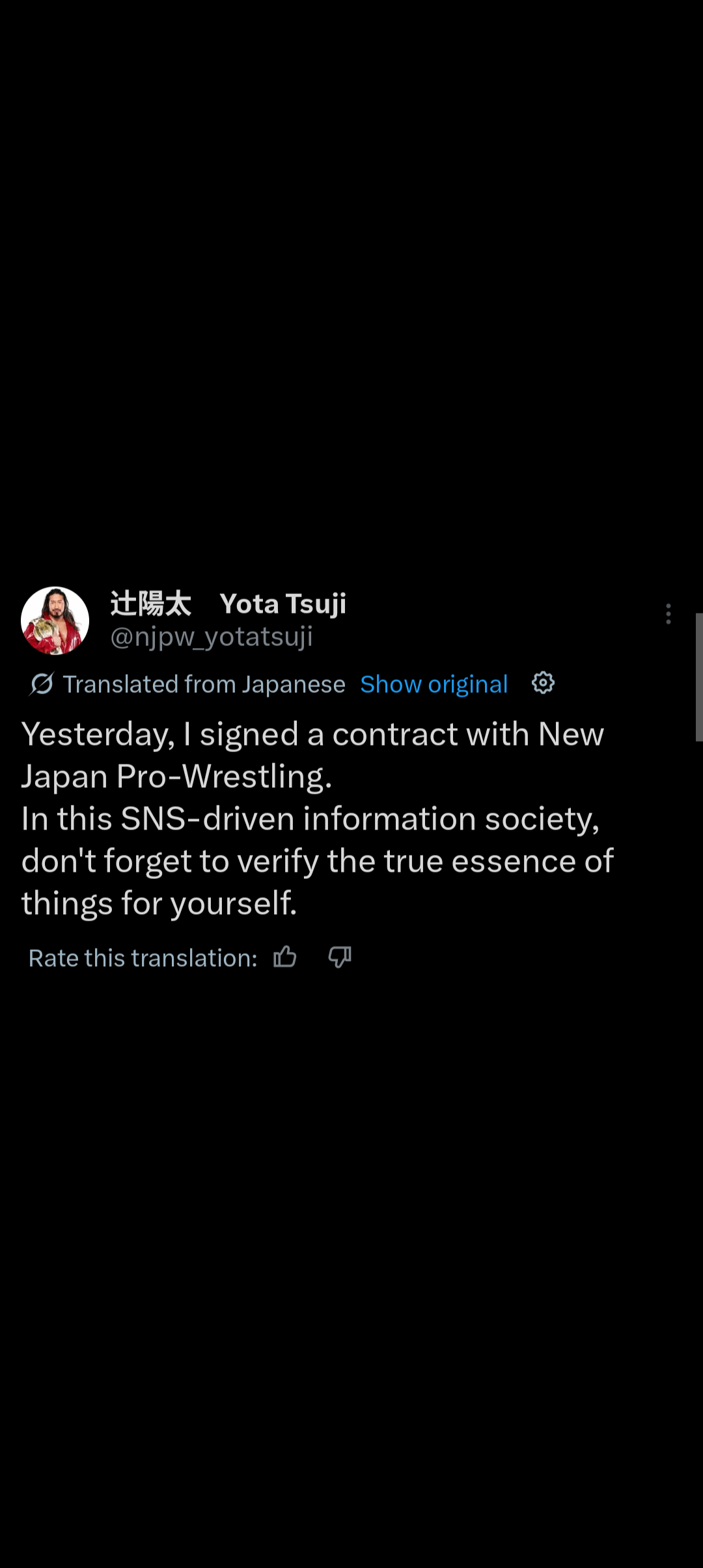This screenshot has width=703, height=1568.
Task: Click the "Translated from Japanese" label
Action: coord(204,684)
